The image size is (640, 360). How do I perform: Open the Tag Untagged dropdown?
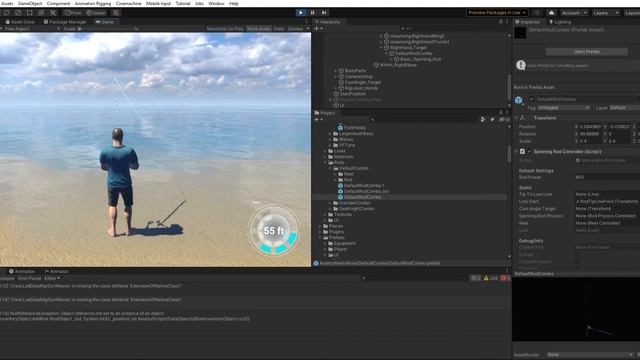pos(563,107)
